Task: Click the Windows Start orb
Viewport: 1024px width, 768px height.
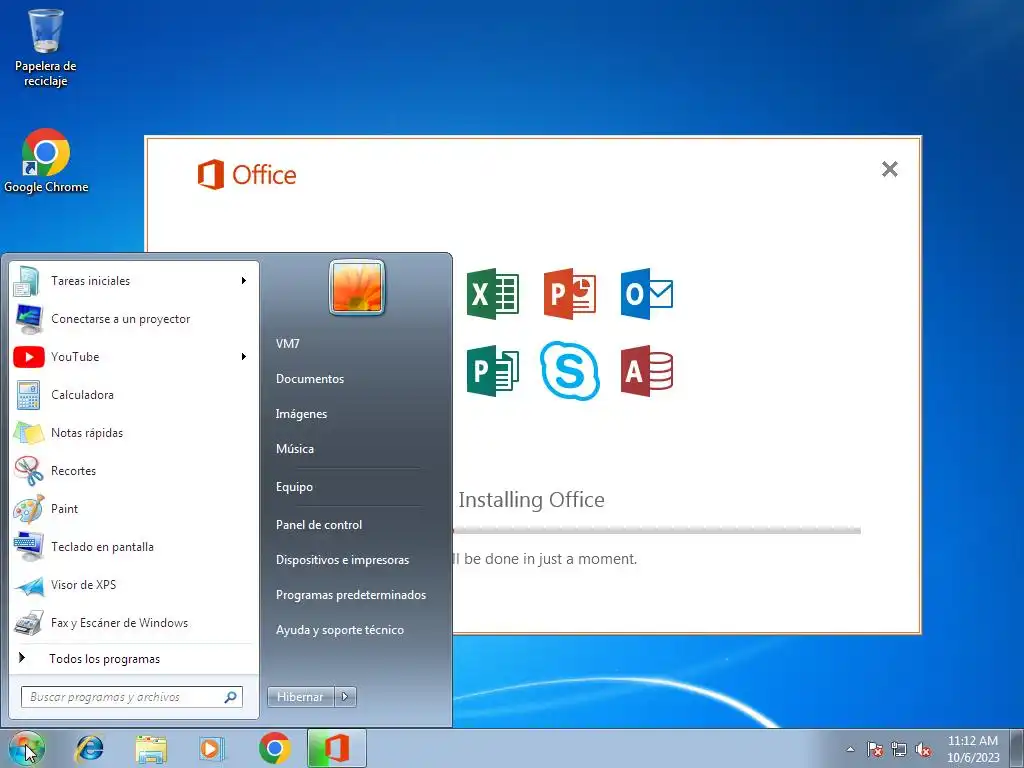Action: (26, 748)
